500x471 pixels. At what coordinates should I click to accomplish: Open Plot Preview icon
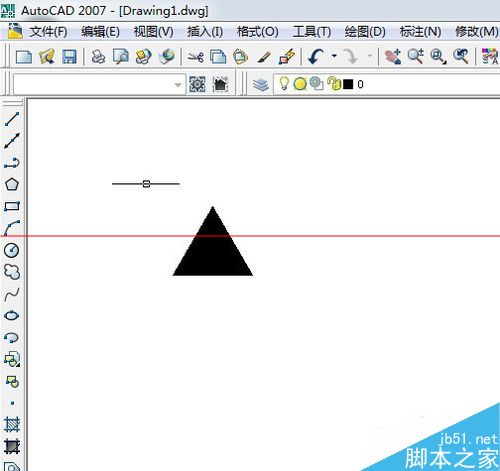(121, 56)
